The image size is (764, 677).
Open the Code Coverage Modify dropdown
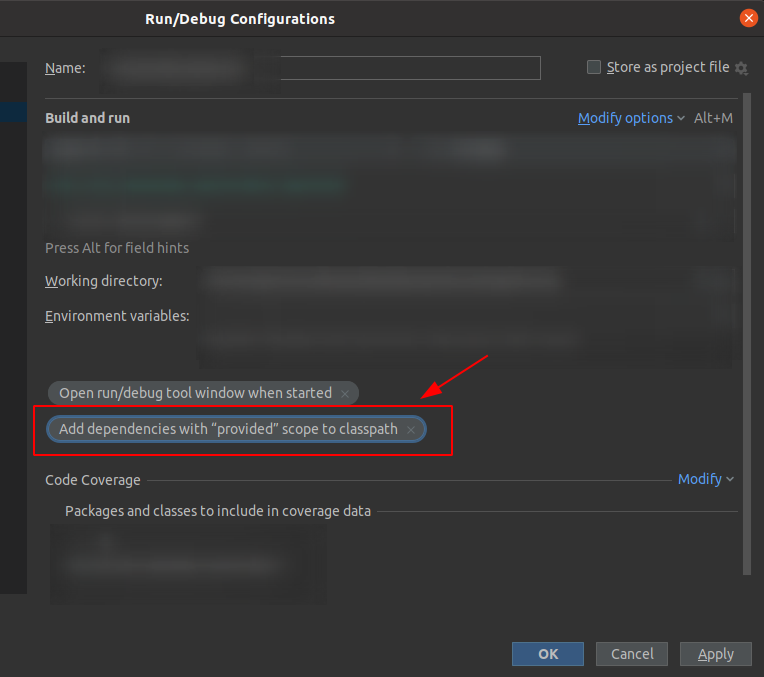706,480
